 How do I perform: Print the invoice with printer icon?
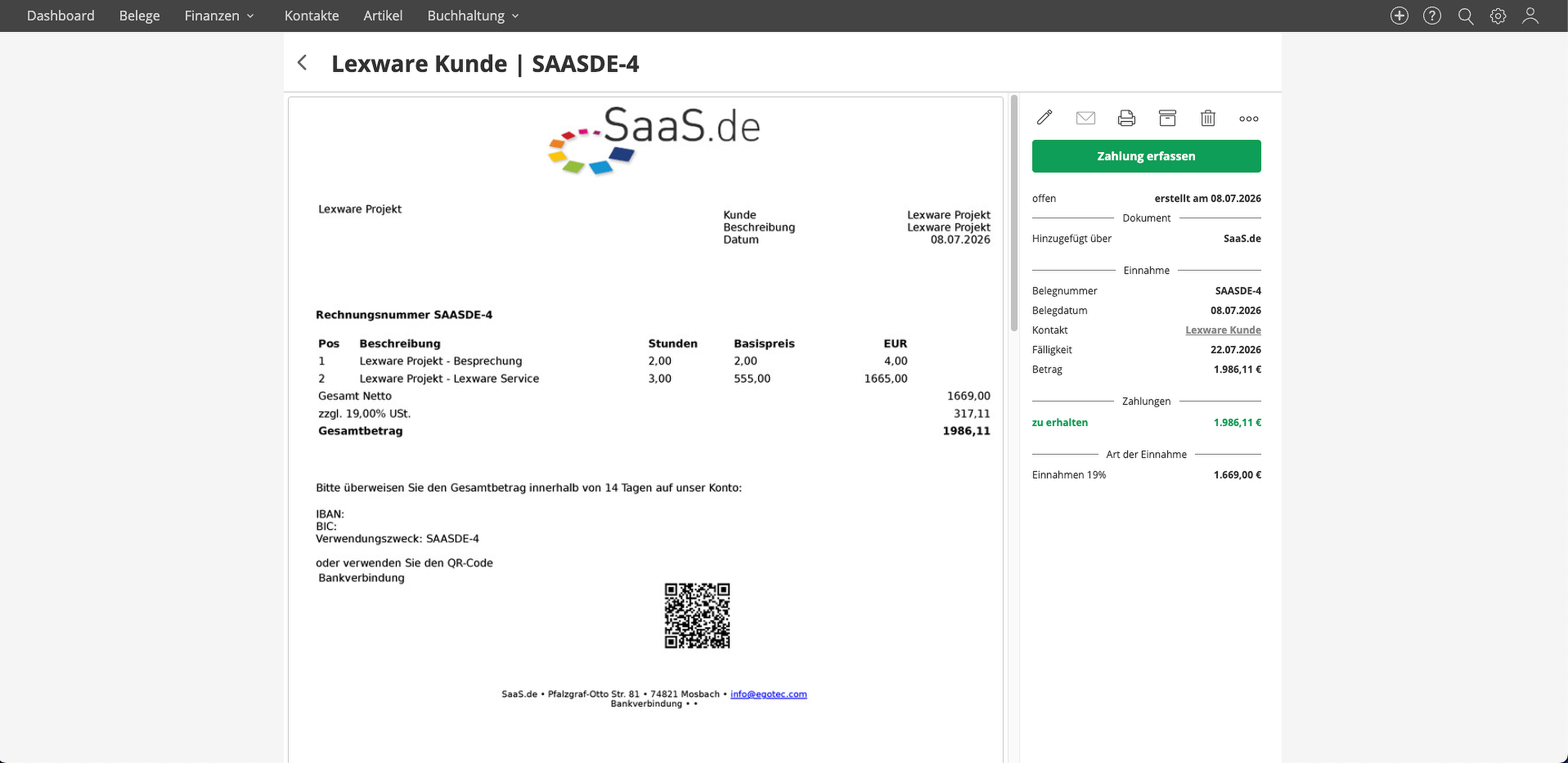(1126, 117)
